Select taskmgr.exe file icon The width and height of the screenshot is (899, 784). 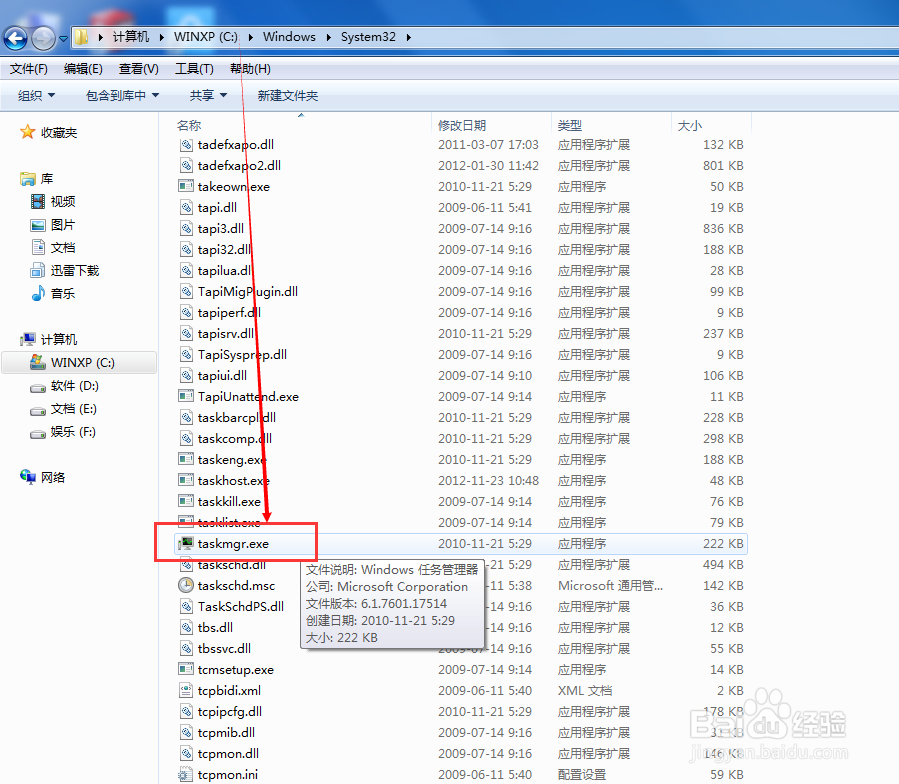click(186, 543)
